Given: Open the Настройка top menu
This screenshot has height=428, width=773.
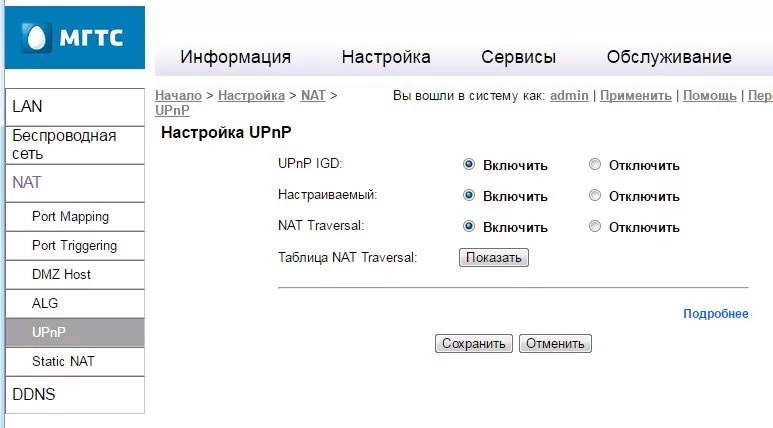Looking at the screenshot, I should point(386,57).
